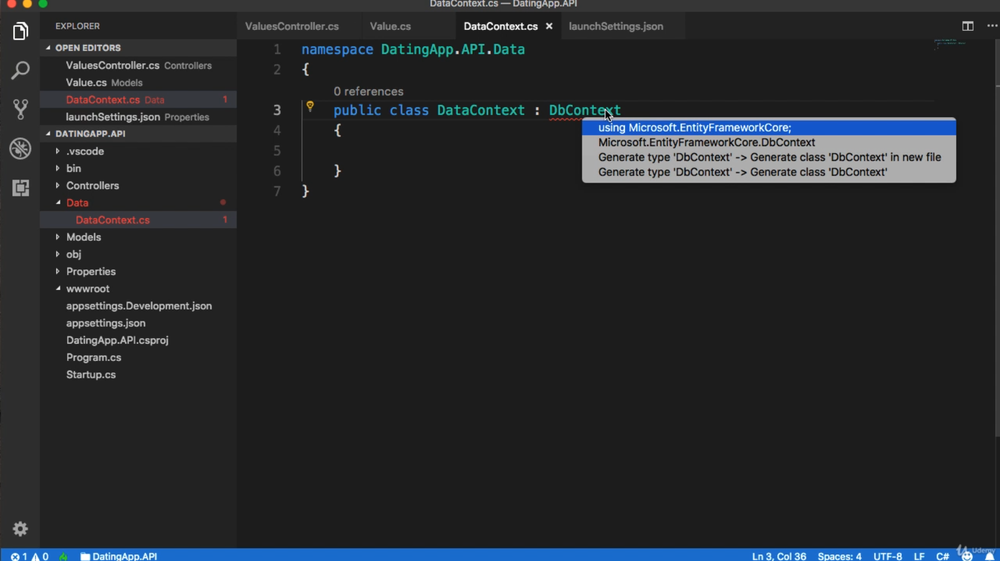
Task: Click the DataContext class name in code
Action: [481, 110]
